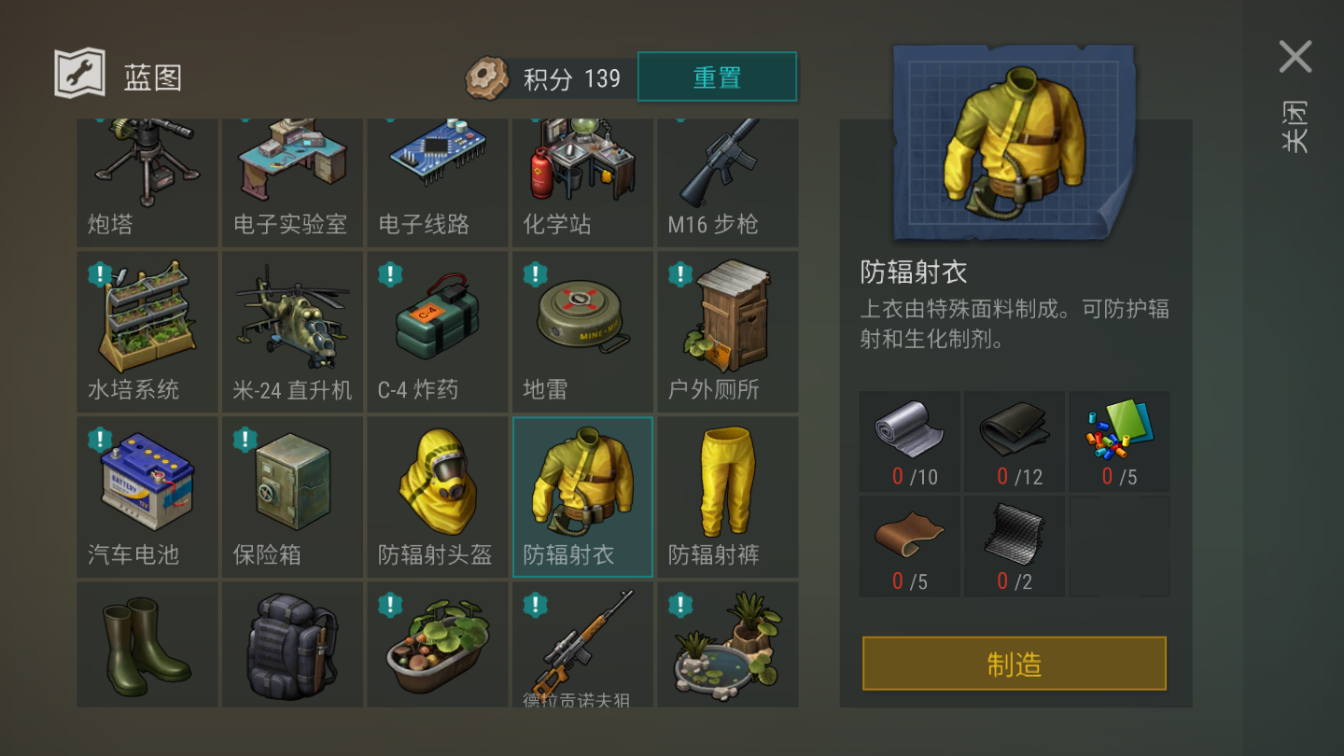Image resolution: width=1344 pixels, height=756 pixels.
Task: Open the black backpack blueprint
Action: 292,644
